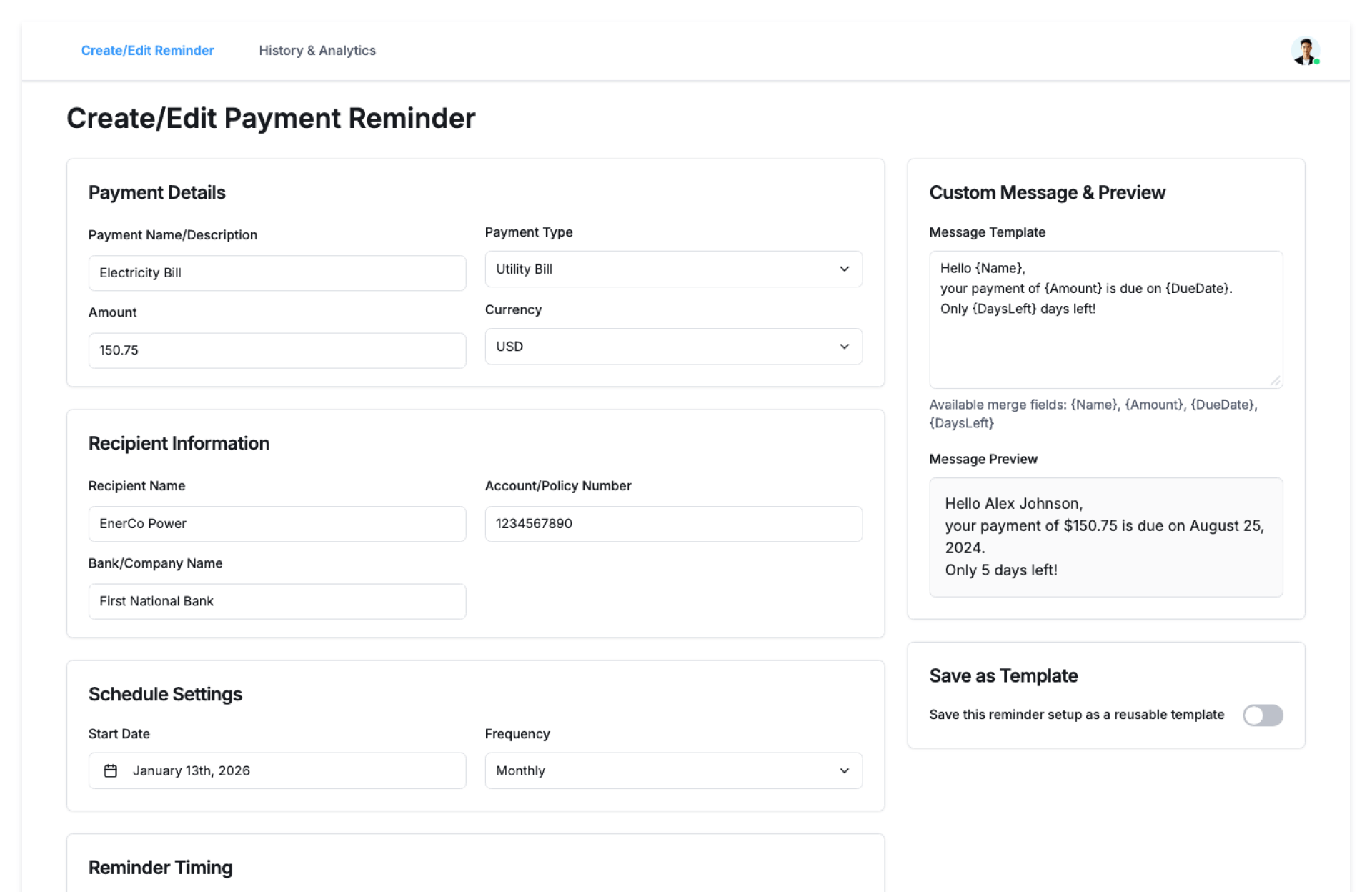Viewport: 1372px width, 892px height.
Task: Click inside the Message Template textarea
Action: [x=1105, y=343]
